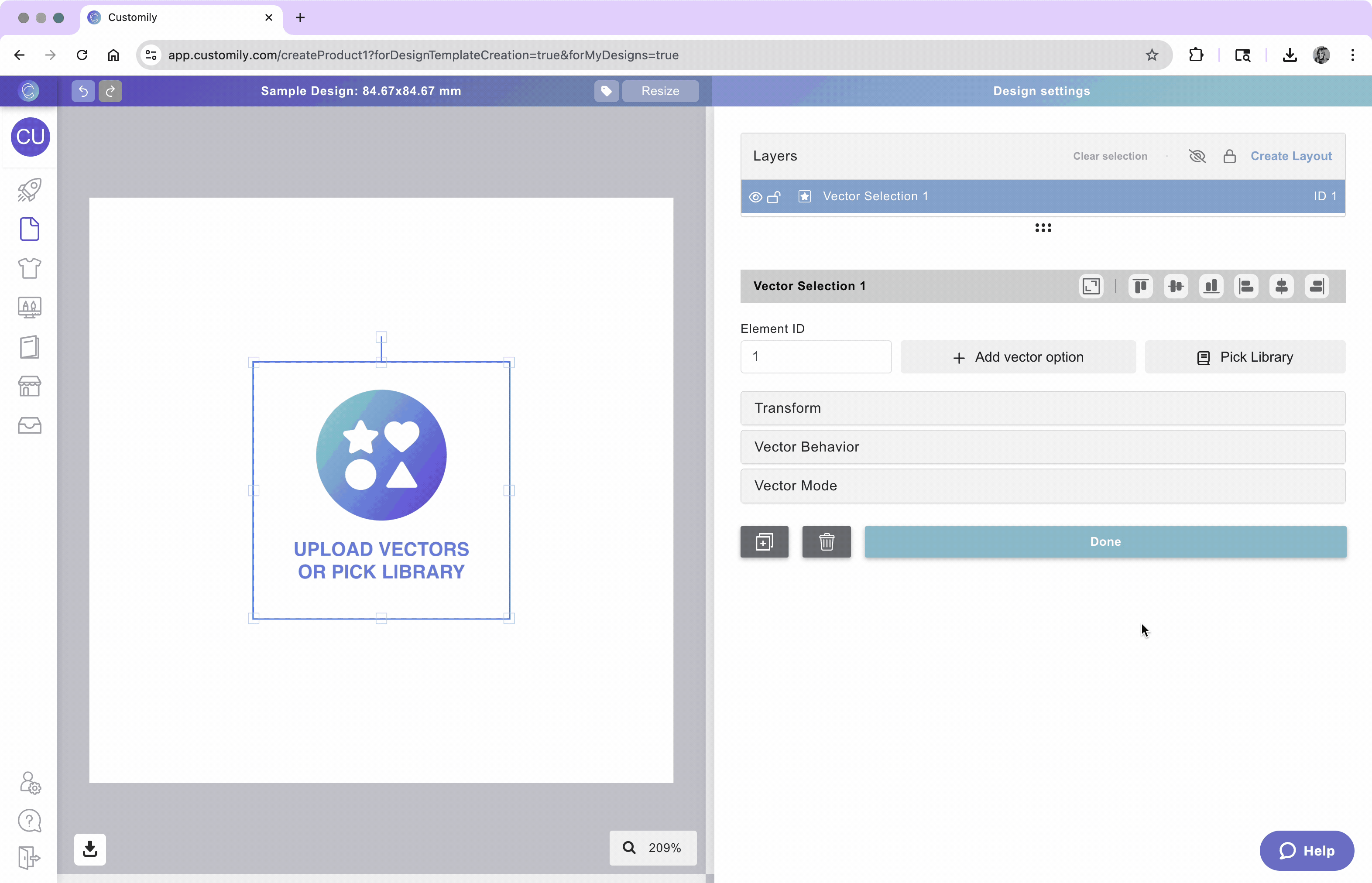Image resolution: width=1372 pixels, height=883 pixels.
Task: Click the duplicate element button
Action: pos(764,542)
